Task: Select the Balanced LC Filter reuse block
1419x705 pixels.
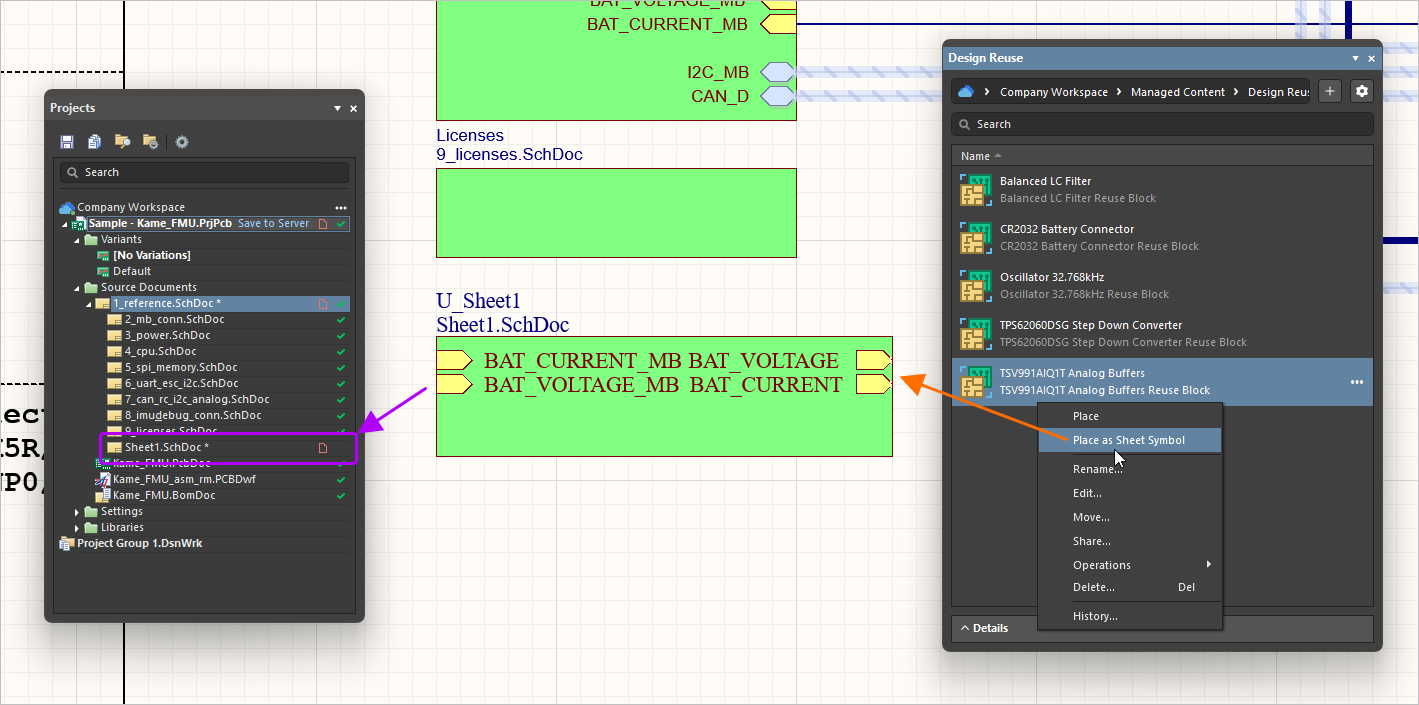Action: click(x=1162, y=189)
